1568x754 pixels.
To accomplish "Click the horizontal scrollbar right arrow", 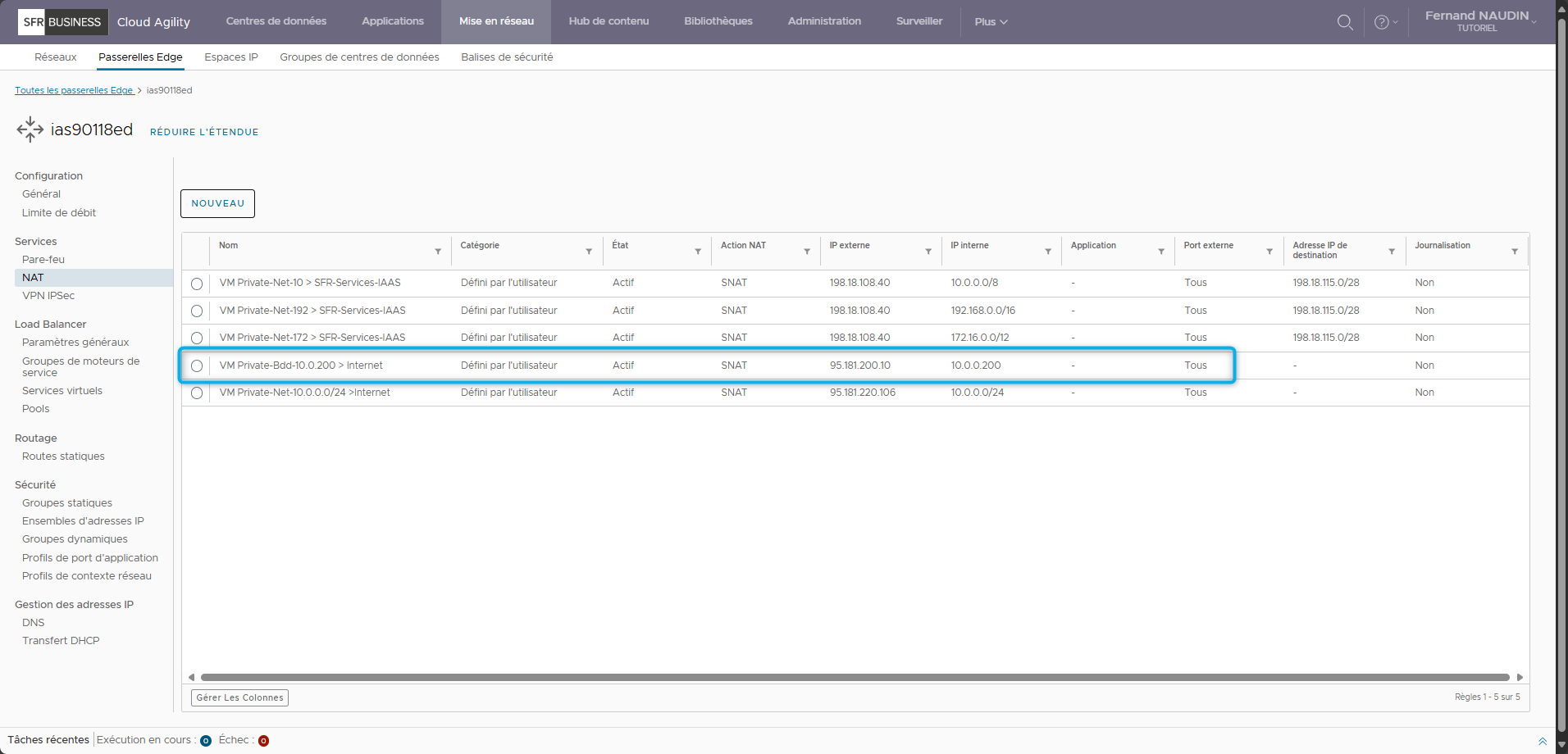I will click(1519, 677).
